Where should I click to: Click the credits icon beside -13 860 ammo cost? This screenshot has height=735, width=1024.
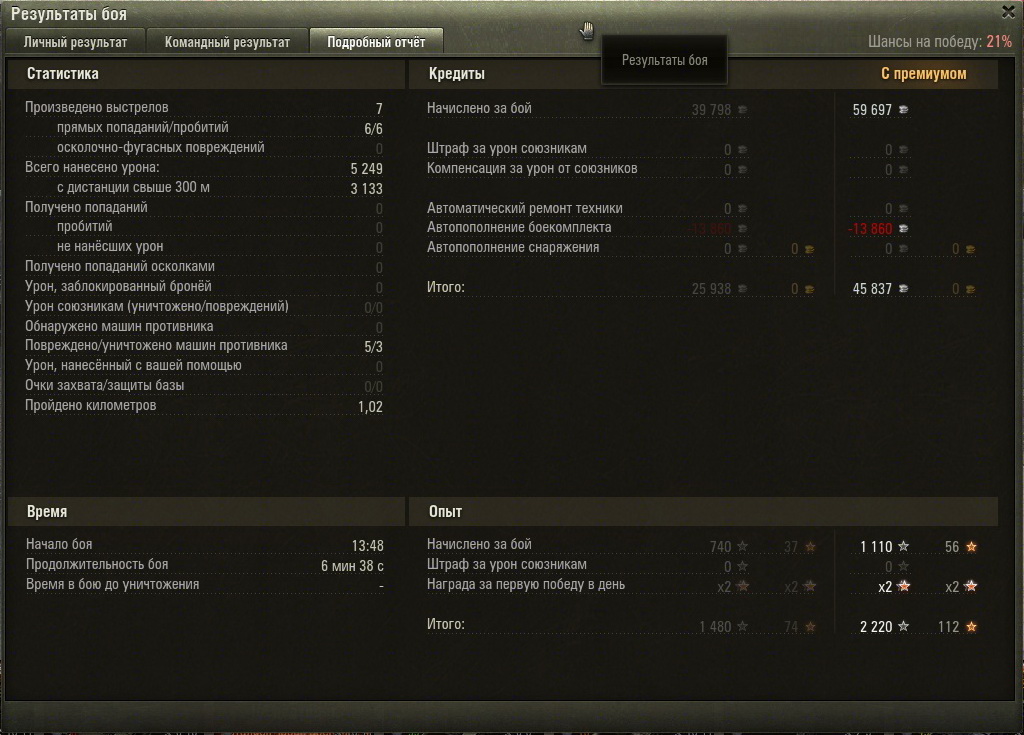(904, 229)
